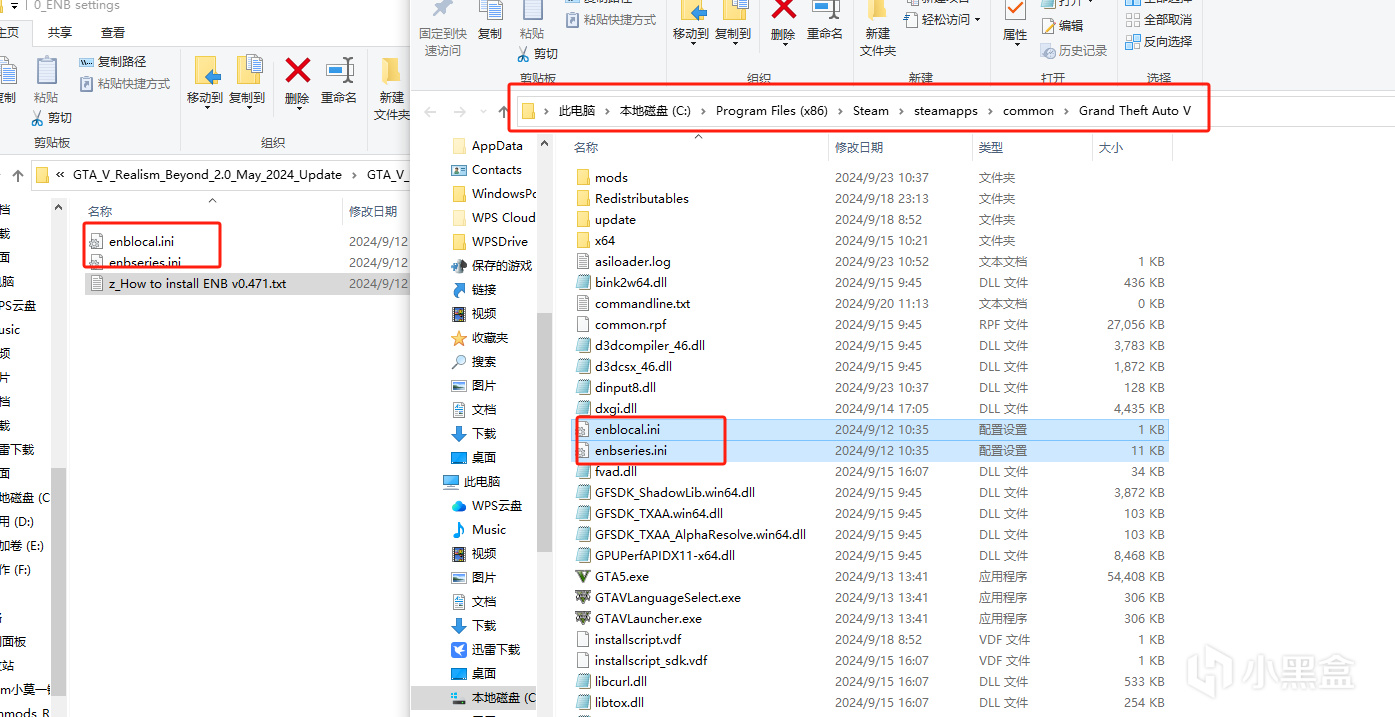Click the GTA window sidebar scrollbar
1395x717 pixels.
tap(545, 432)
